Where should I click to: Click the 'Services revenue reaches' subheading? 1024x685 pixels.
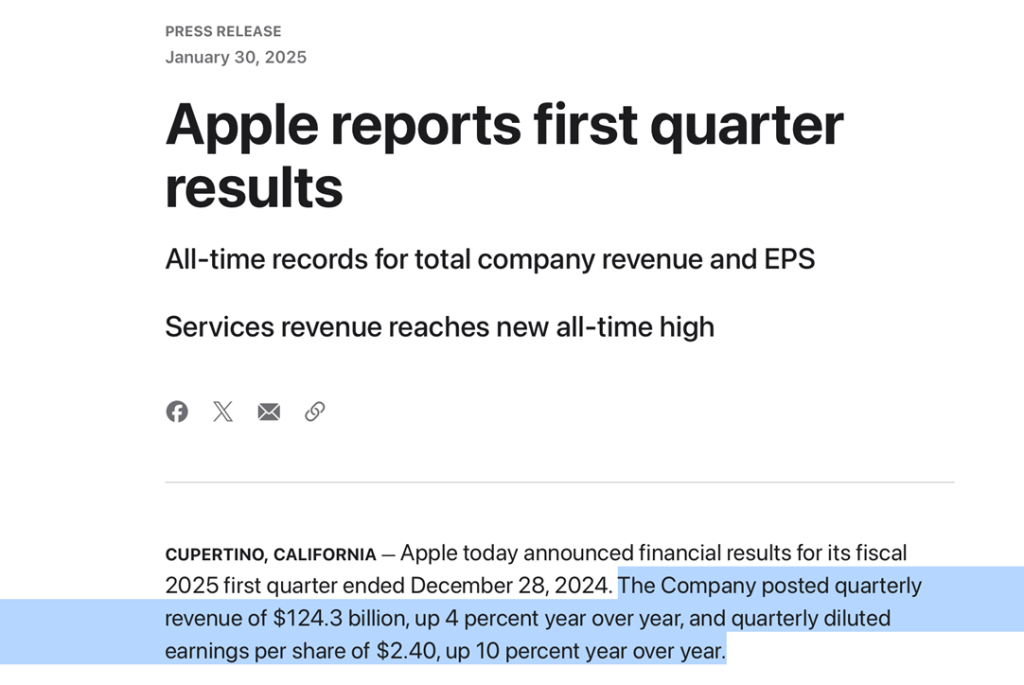tap(439, 326)
